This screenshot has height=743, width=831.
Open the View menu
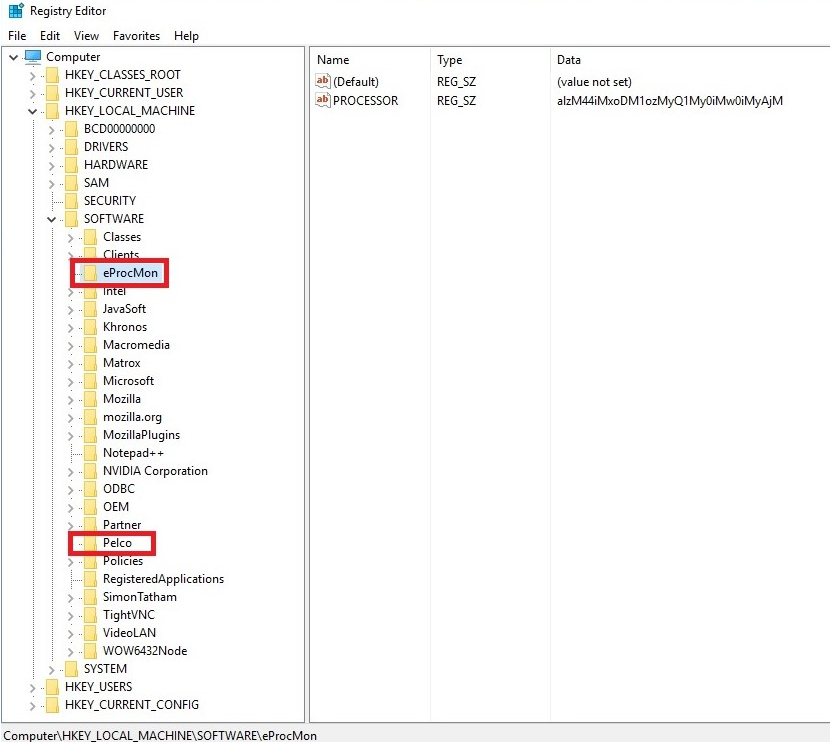[x=86, y=36]
